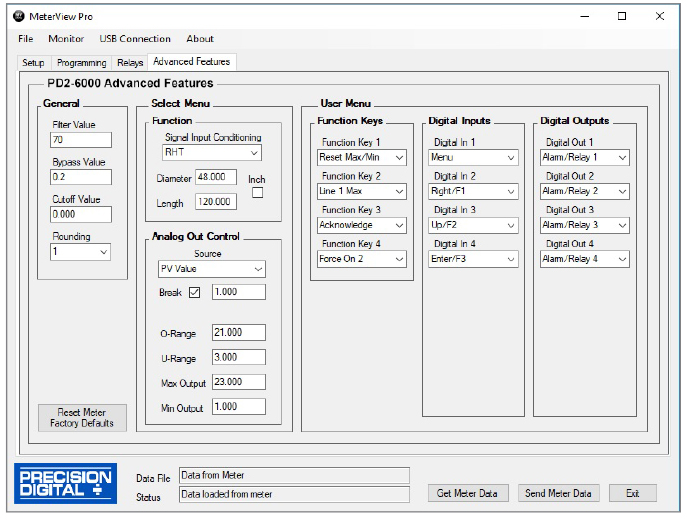The width and height of the screenshot is (692, 524).
Task: Expand the Analog Out Source dropdown
Action: [212, 269]
